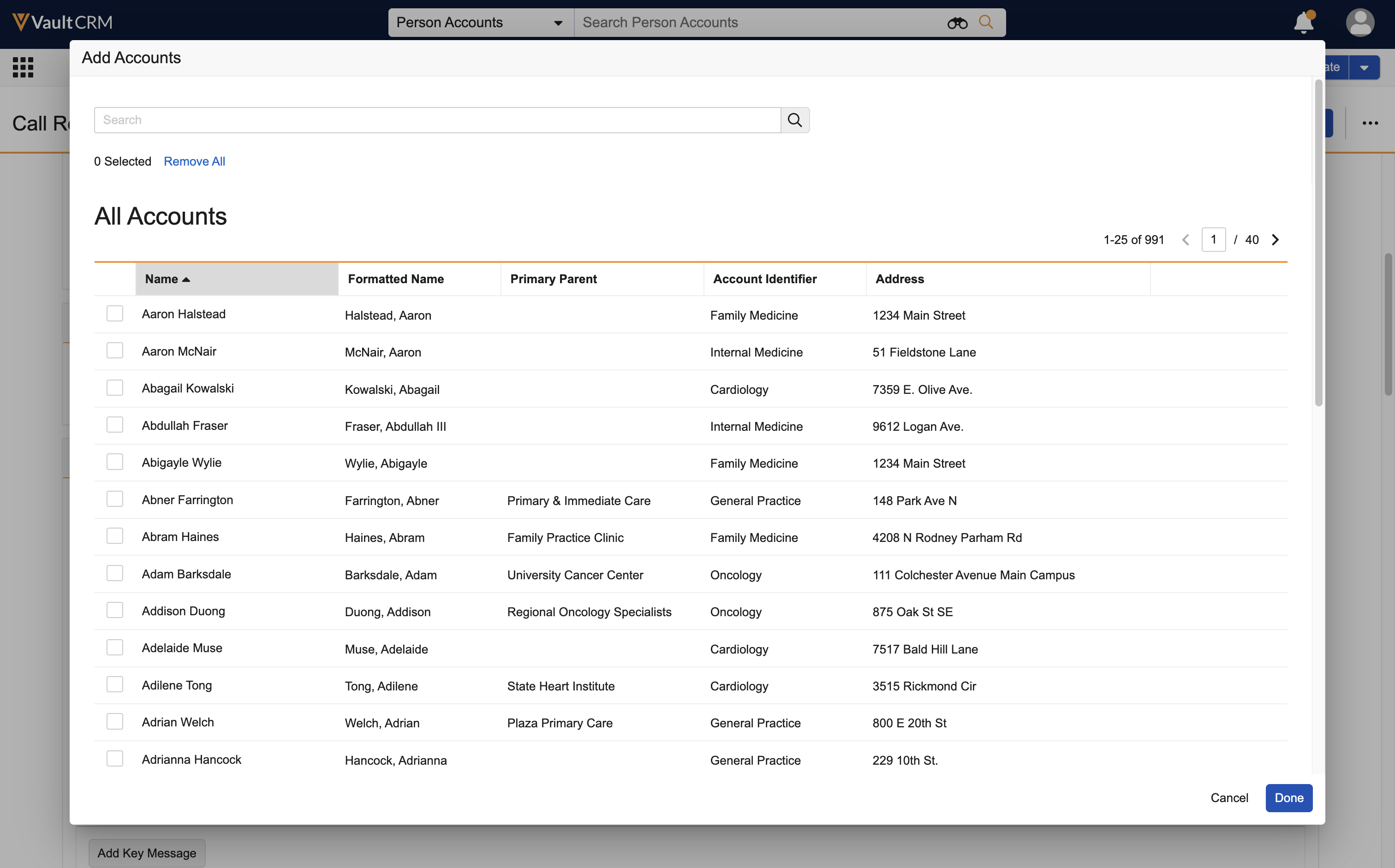Click the Account Identifier column header
The image size is (1395, 868).
tap(765, 279)
